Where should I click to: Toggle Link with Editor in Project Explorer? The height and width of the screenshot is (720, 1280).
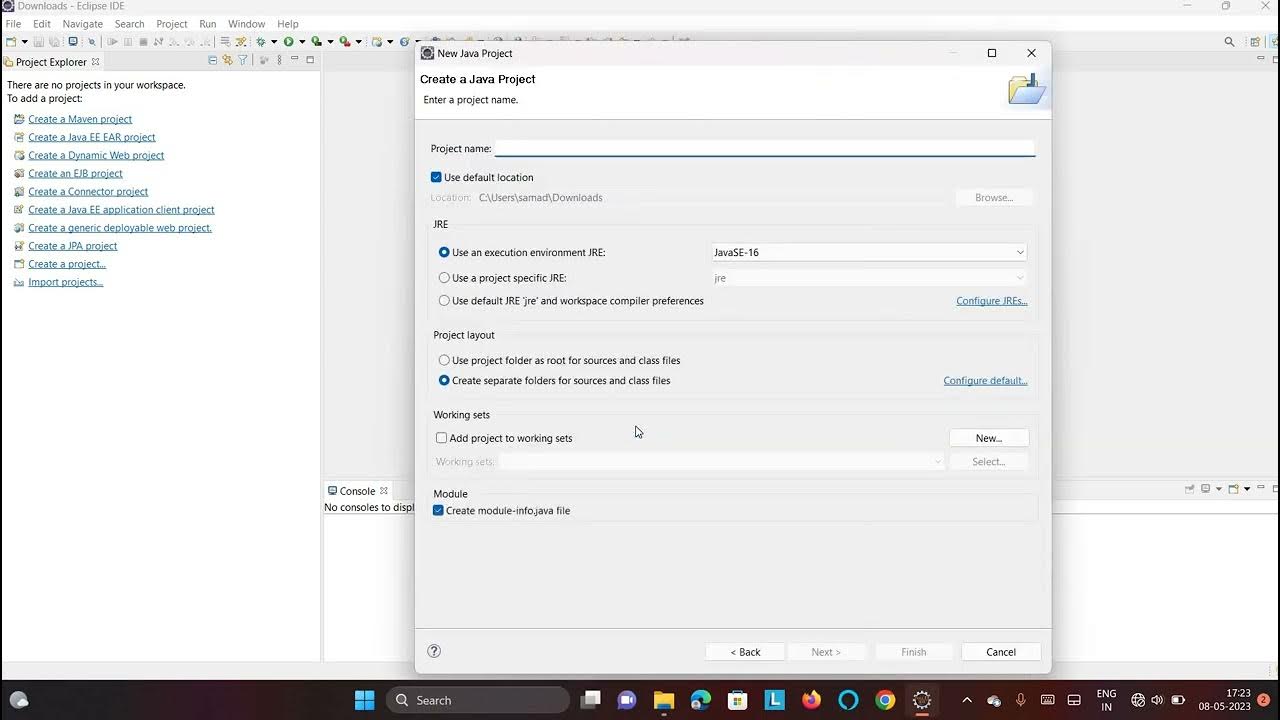[227, 60]
